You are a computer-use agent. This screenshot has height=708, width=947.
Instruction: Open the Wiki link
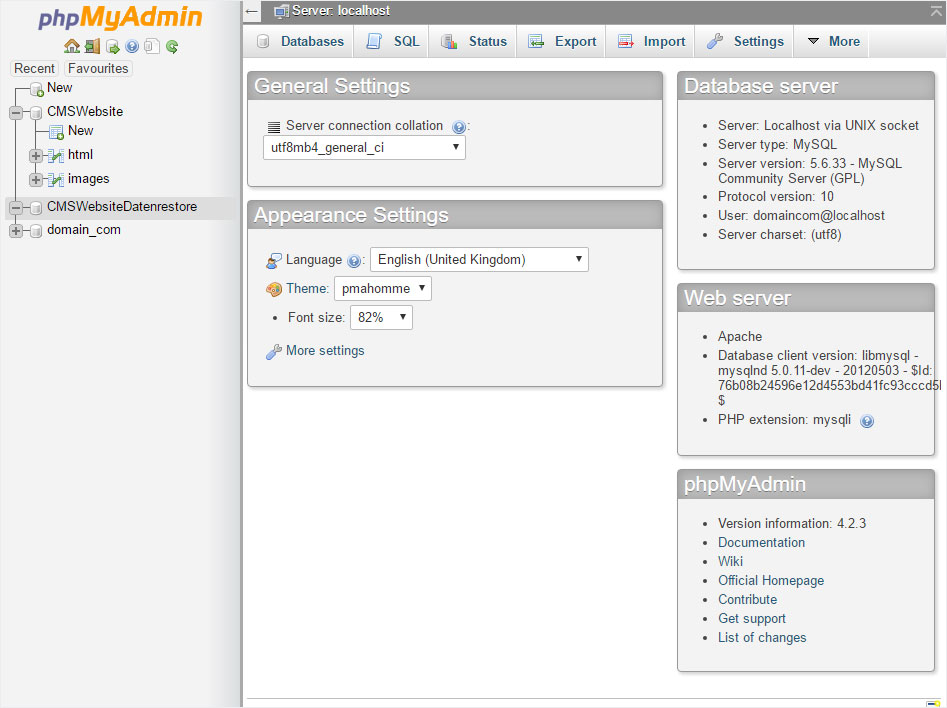730,561
